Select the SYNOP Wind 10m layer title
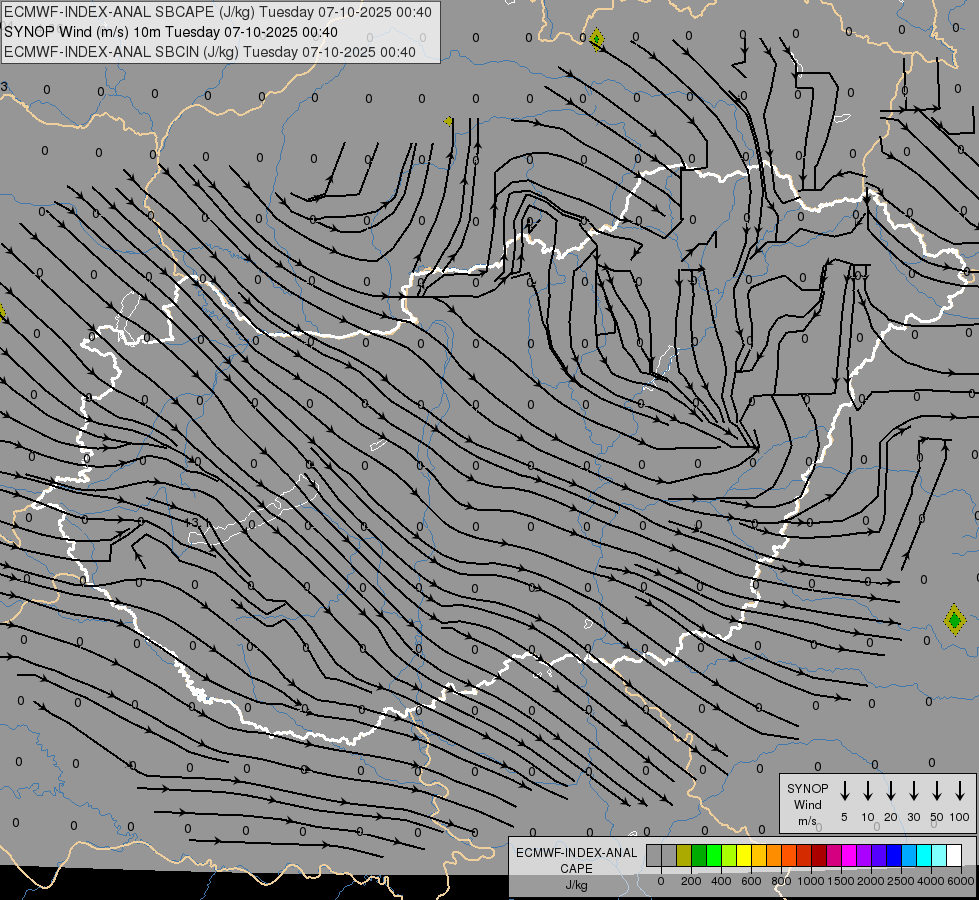Screen dimensions: 979x900 point(178,32)
